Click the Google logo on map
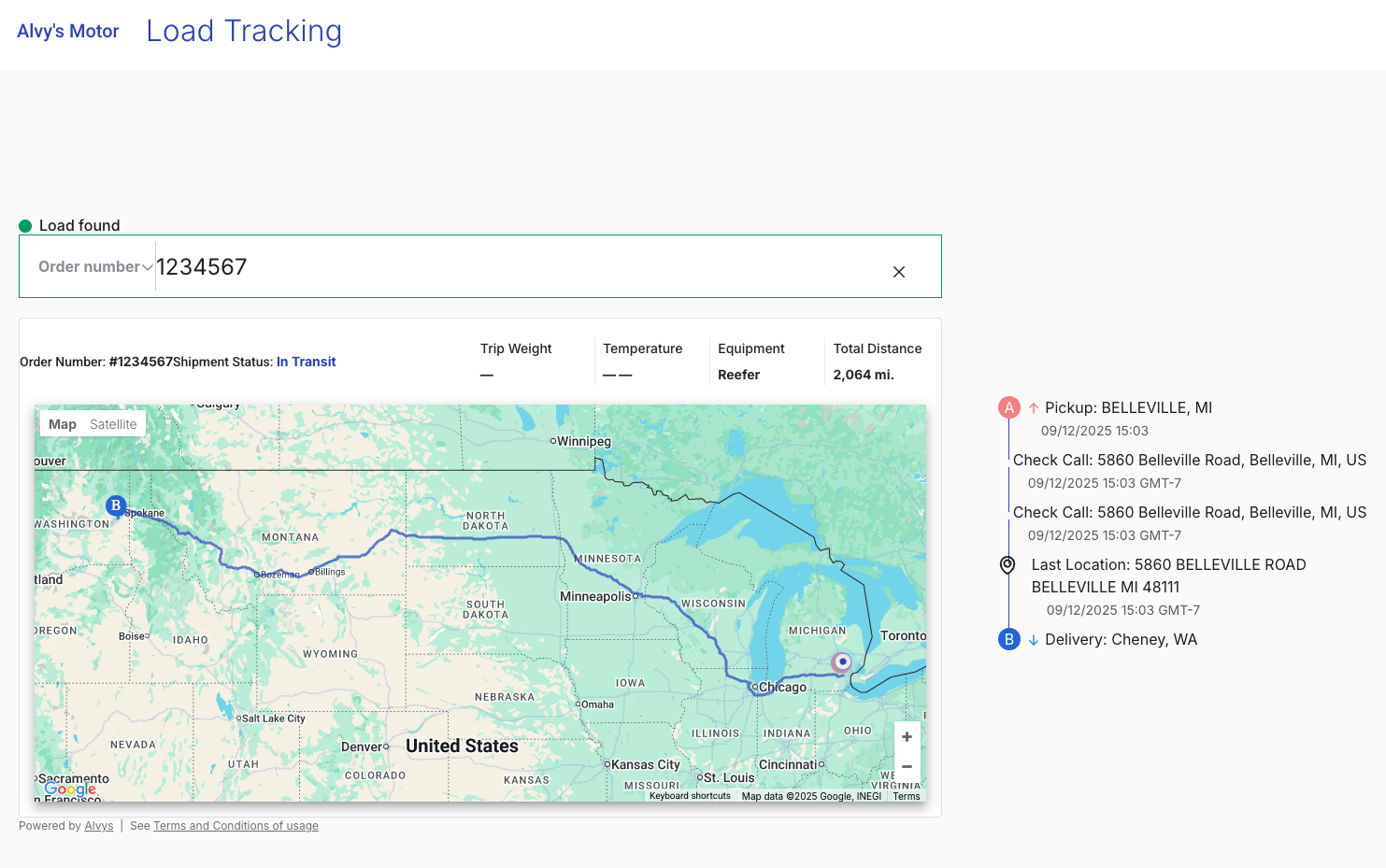 [x=70, y=789]
